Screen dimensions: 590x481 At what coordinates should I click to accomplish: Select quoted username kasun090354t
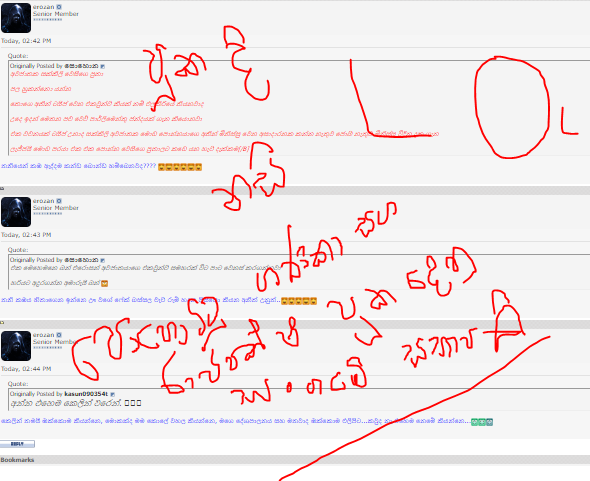point(86,394)
